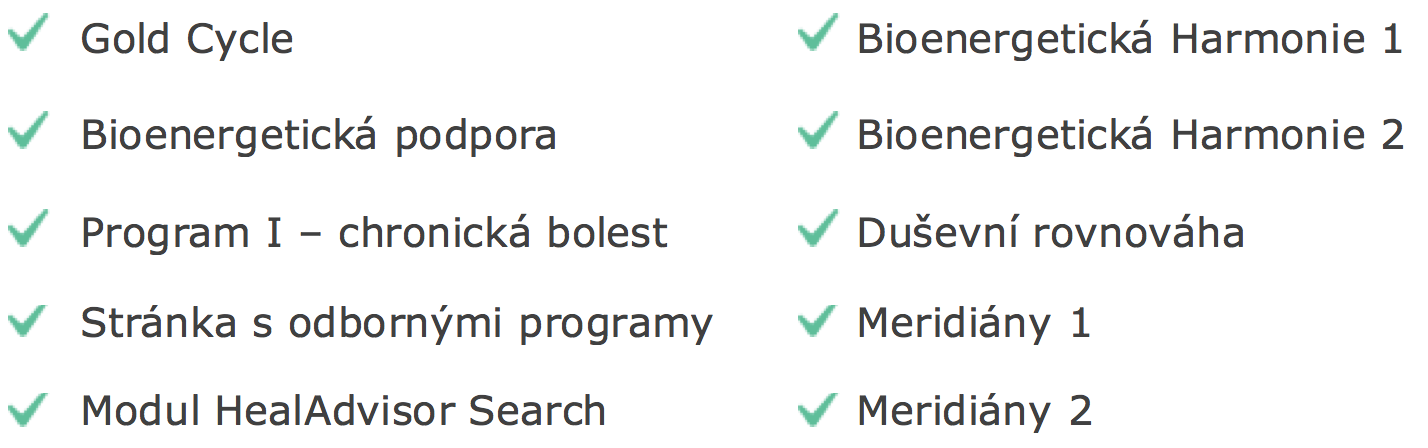The height and width of the screenshot is (448, 1428).
Task: Click the checkmark next to Duševní rovnováha
Action: [818, 230]
